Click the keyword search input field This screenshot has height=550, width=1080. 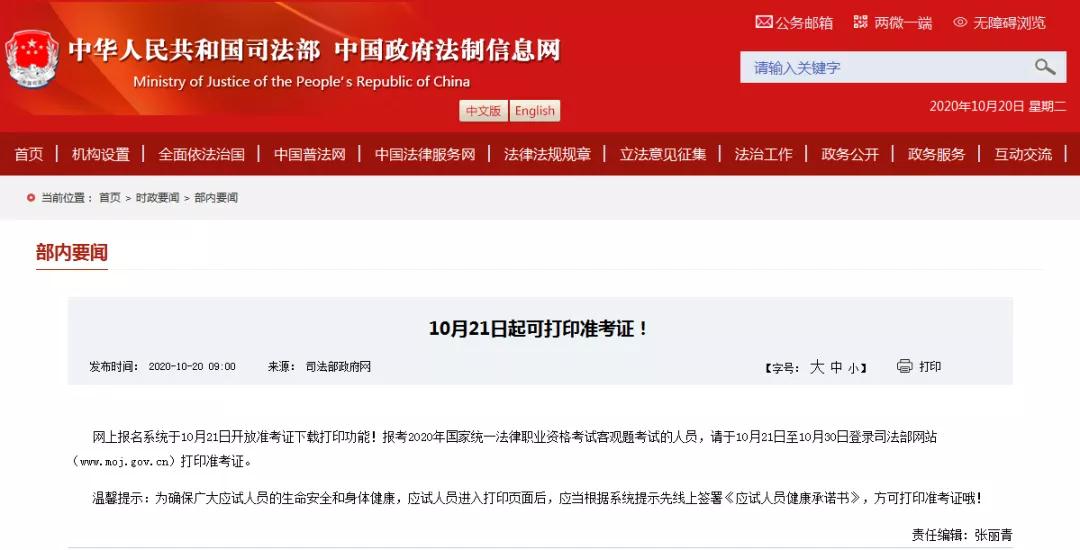885,67
